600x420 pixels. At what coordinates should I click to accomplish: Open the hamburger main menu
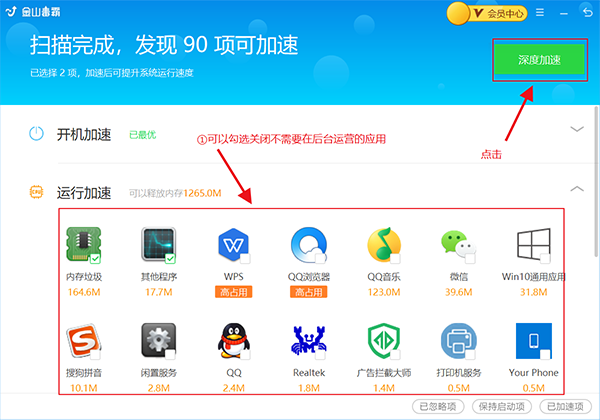[x=540, y=13]
